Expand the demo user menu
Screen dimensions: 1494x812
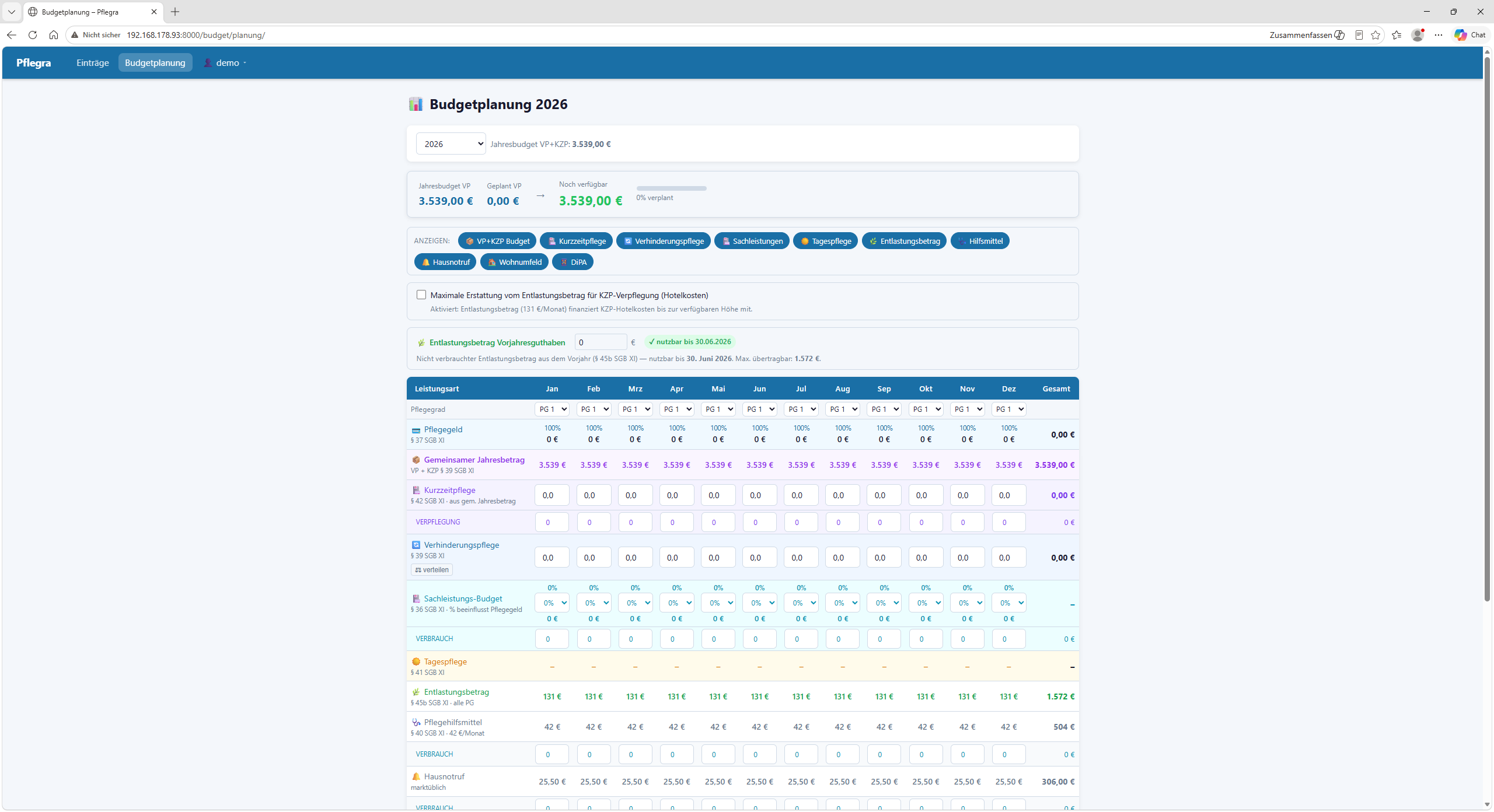(x=225, y=63)
